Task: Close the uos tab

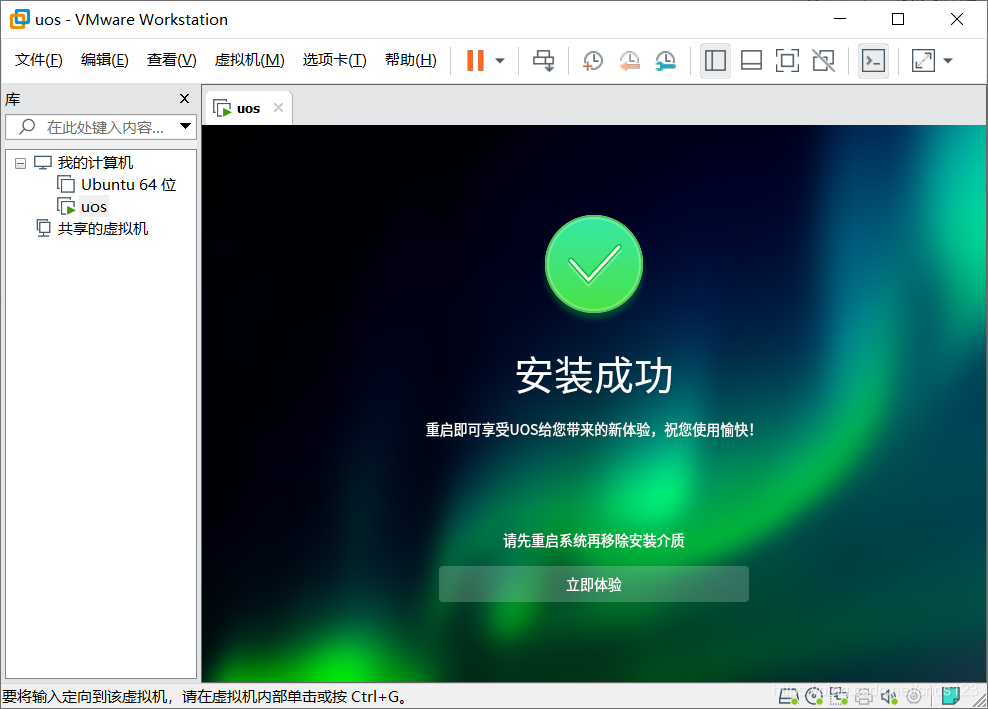Action: coord(279,108)
